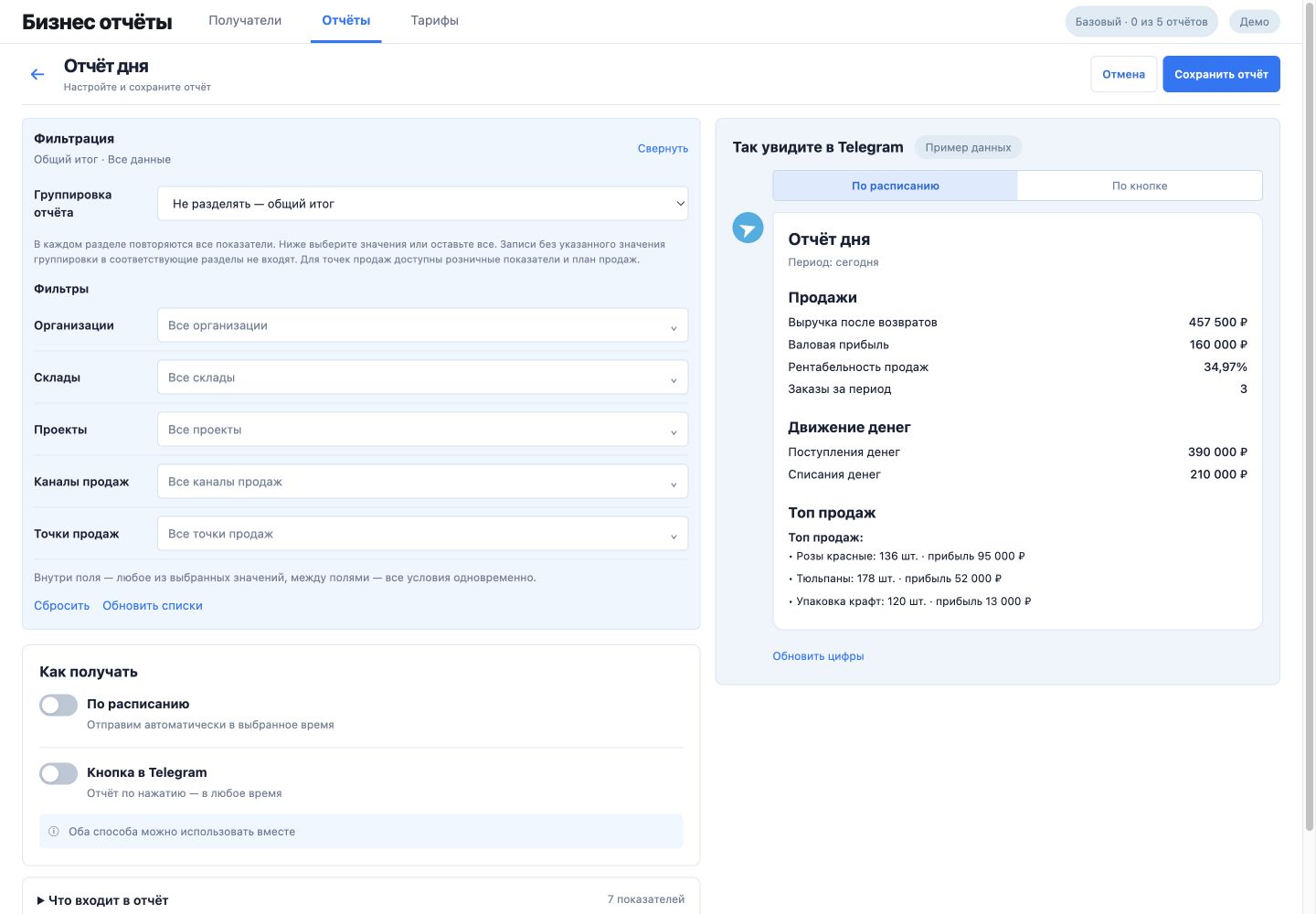Click the Обновить цифры link
The height and width of the screenshot is (914, 1316).
818,656
